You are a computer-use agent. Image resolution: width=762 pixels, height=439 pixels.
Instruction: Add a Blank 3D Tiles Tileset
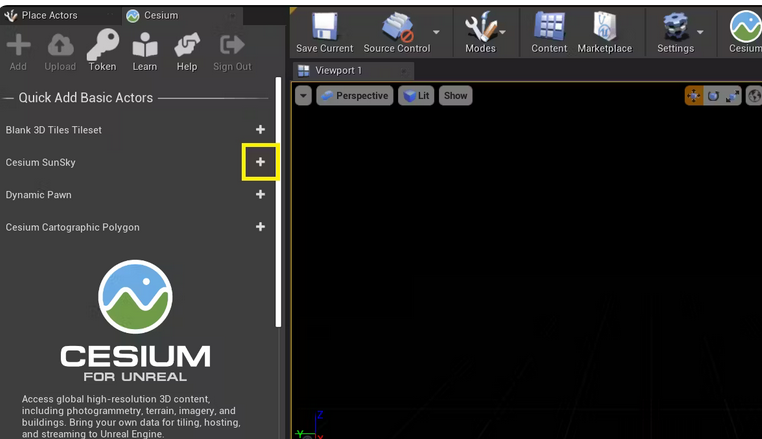(x=260, y=129)
